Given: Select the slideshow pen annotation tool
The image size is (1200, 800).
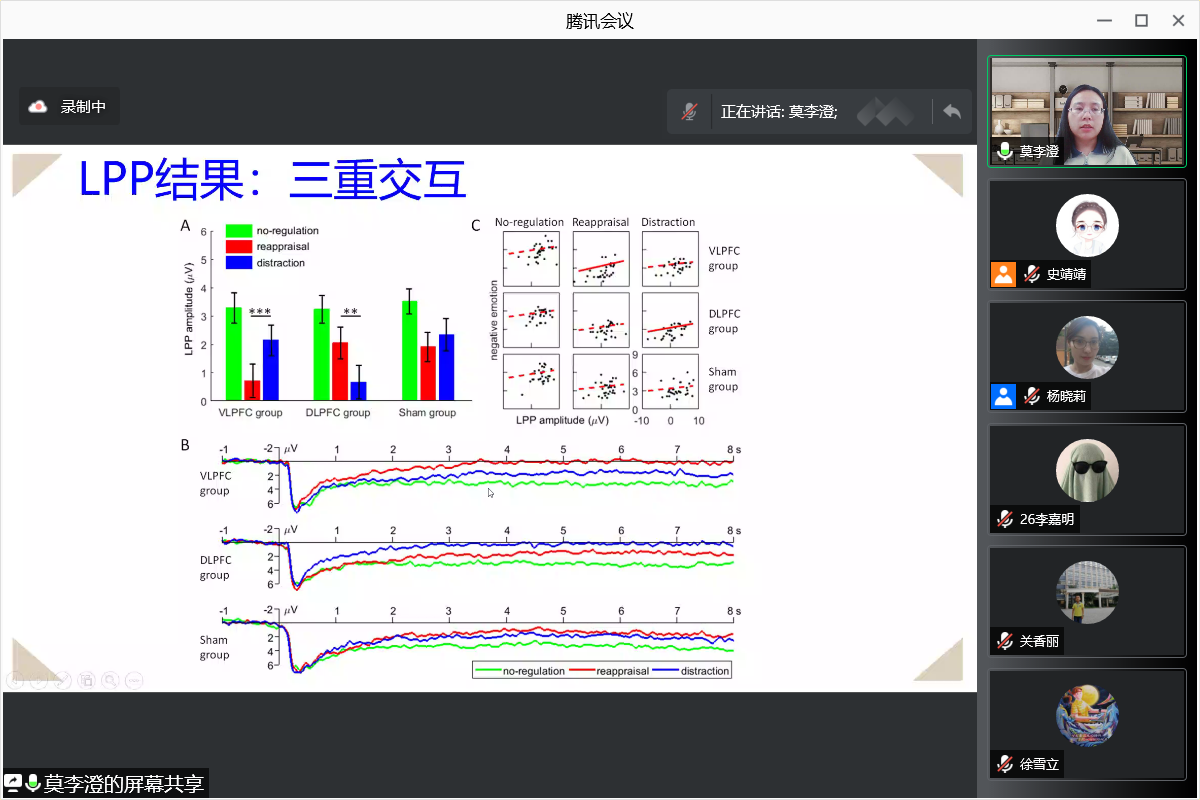Looking at the screenshot, I should 63,681.
